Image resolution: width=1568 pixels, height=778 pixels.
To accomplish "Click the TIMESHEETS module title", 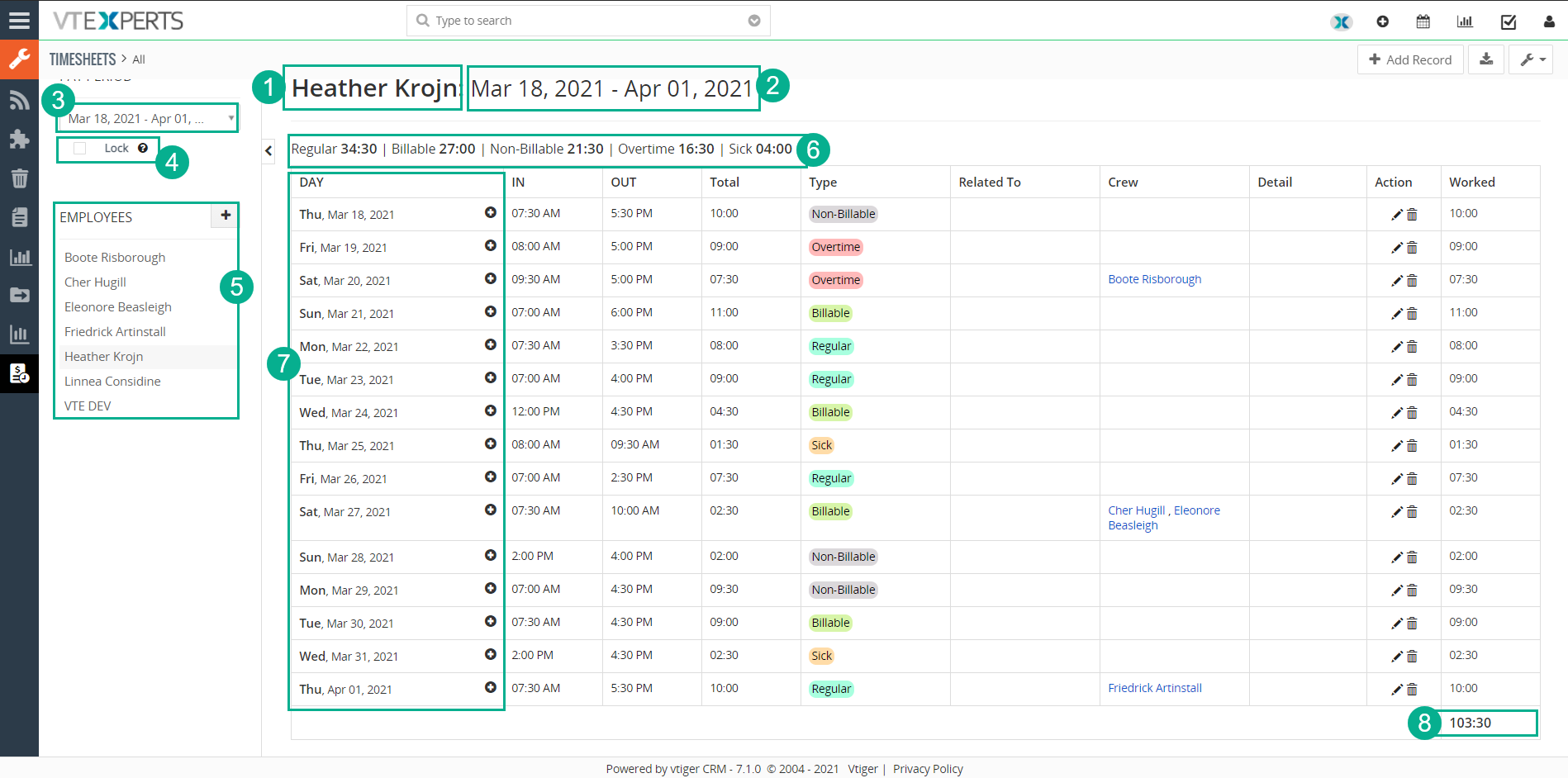I will coord(83,59).
